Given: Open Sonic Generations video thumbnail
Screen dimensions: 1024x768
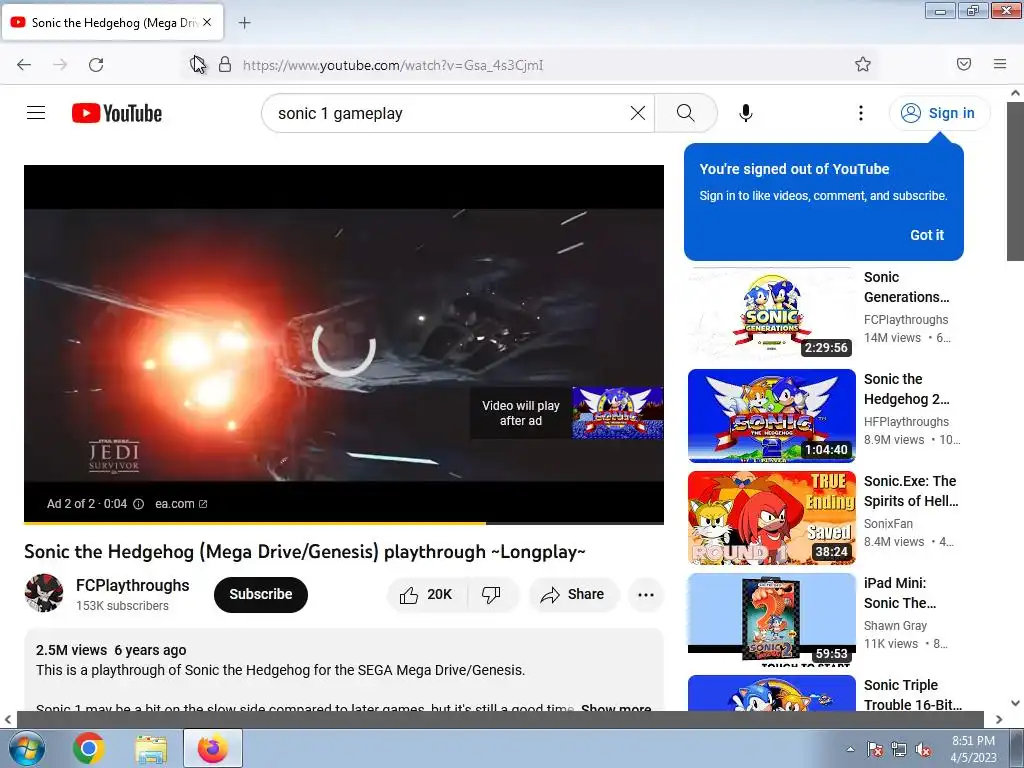Looking at the screenshot, I should point(771,313).
